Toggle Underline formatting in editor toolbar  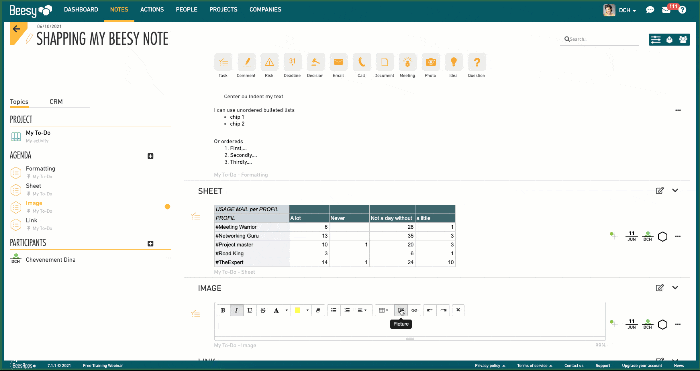[250, 310]
